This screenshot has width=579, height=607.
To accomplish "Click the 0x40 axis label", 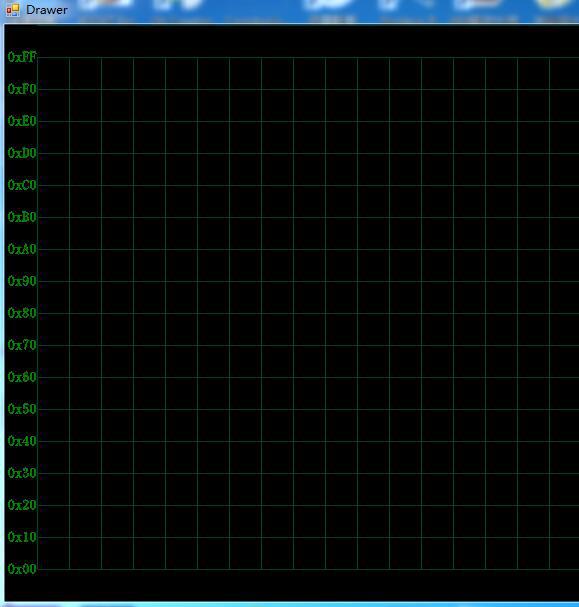I will 22,441.
